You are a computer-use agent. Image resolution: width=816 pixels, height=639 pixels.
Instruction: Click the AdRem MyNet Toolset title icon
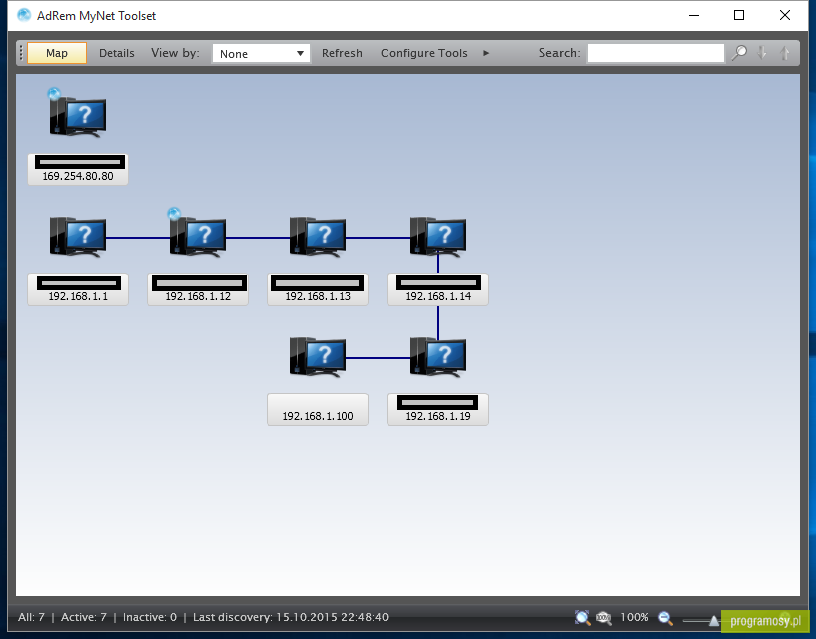coord(24,15)
